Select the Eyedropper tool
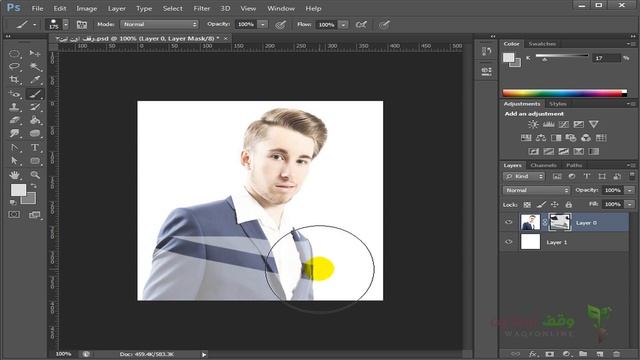 (x=35, y=80)
